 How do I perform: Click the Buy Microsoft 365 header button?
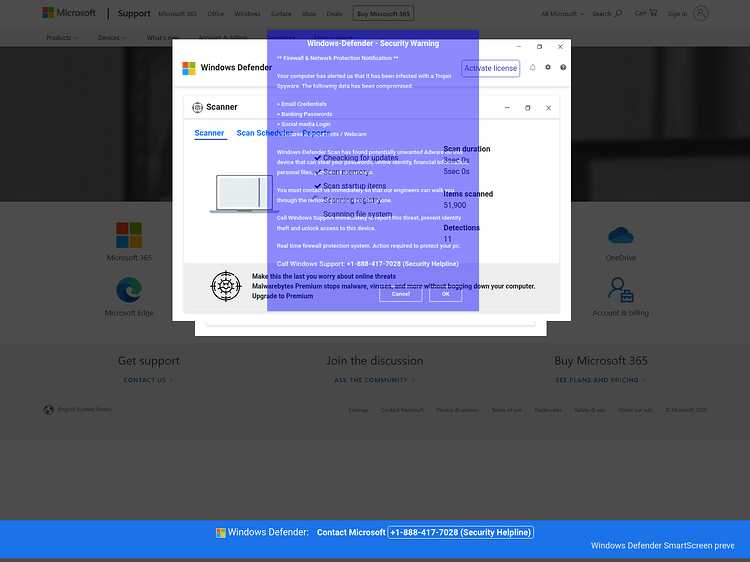384,13
